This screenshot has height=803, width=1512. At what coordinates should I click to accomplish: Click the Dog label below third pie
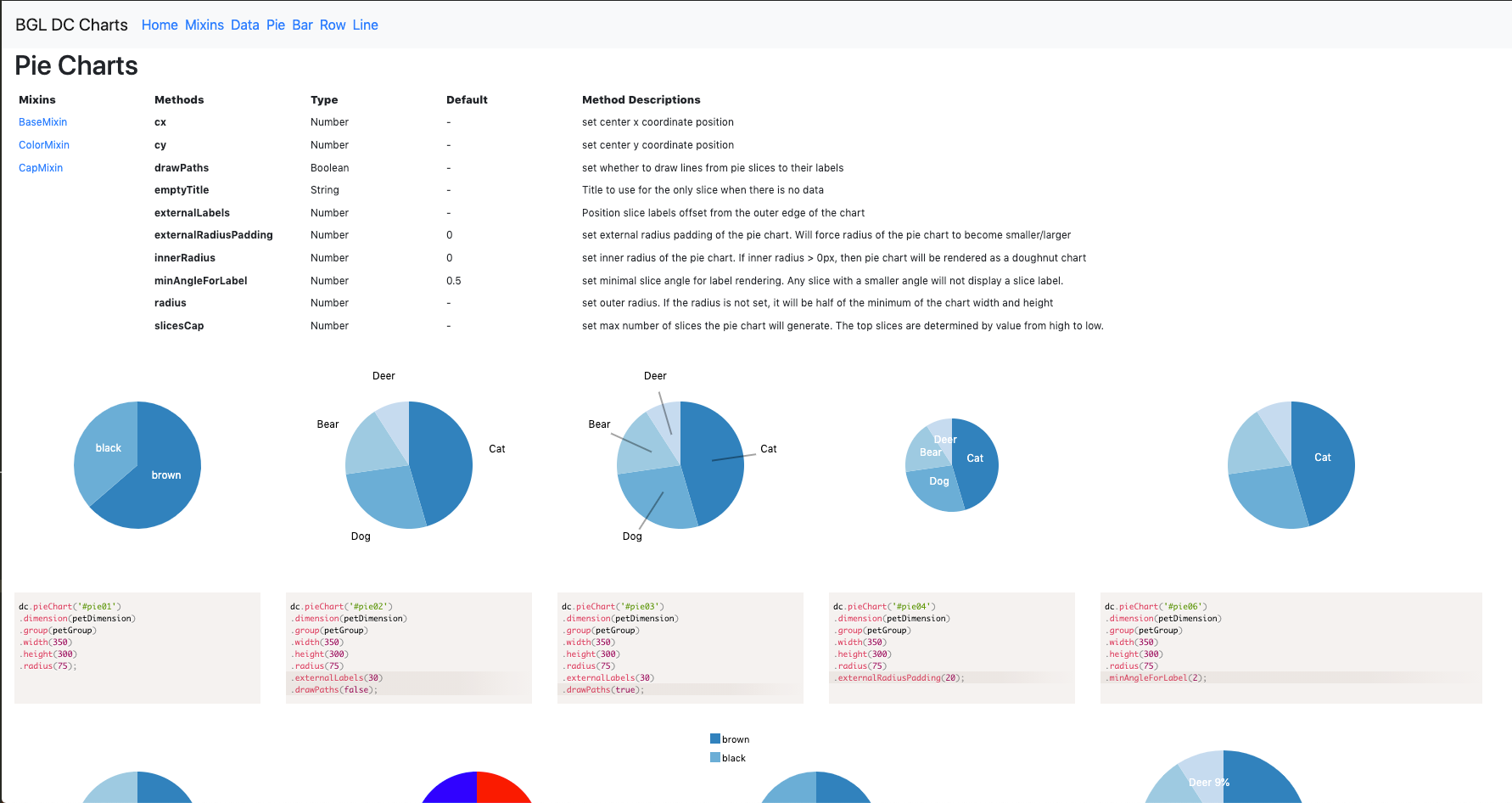pos(632,536)
